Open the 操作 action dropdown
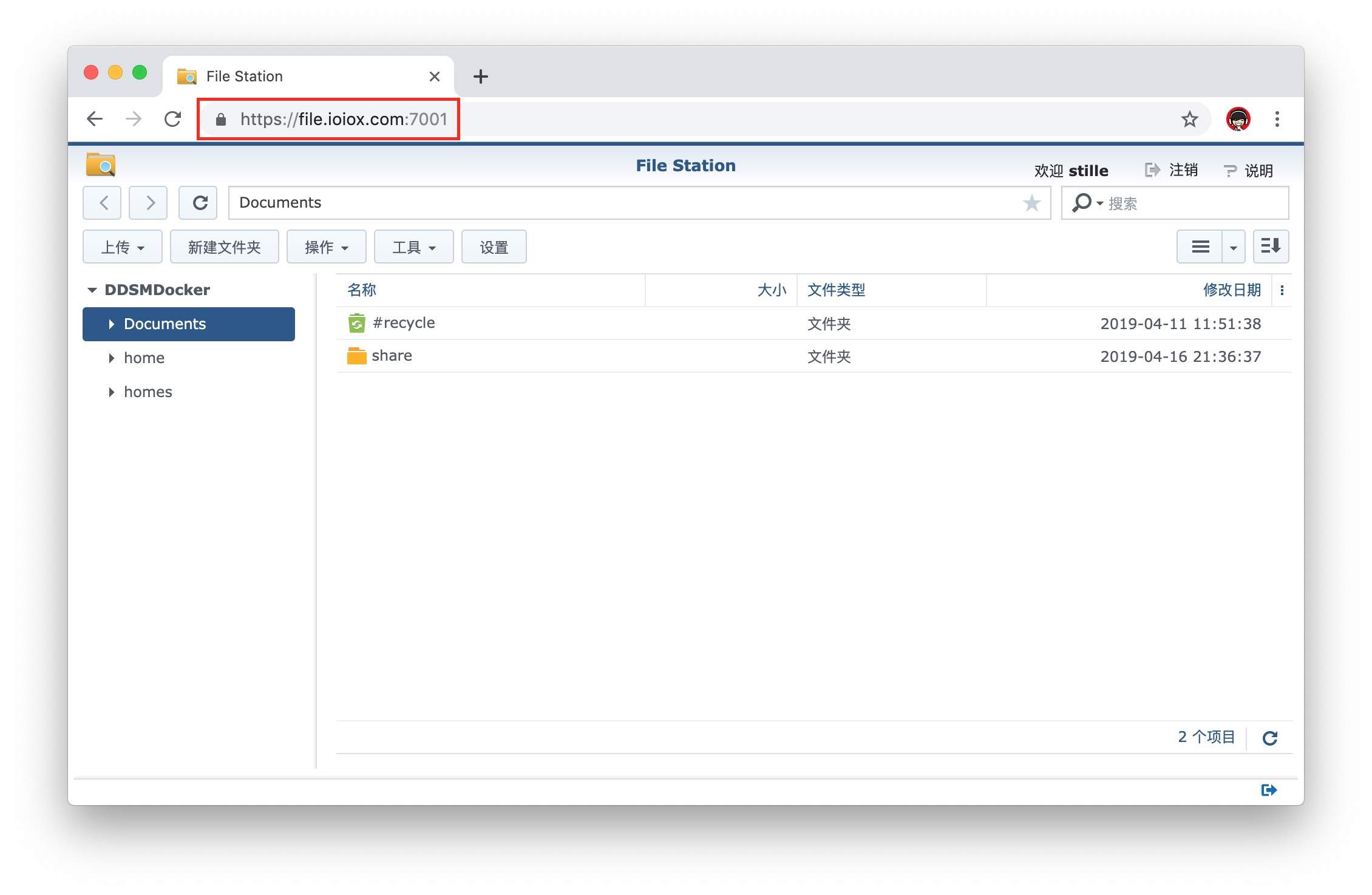This screenshot has height=895, width=1372. (326, 247)
